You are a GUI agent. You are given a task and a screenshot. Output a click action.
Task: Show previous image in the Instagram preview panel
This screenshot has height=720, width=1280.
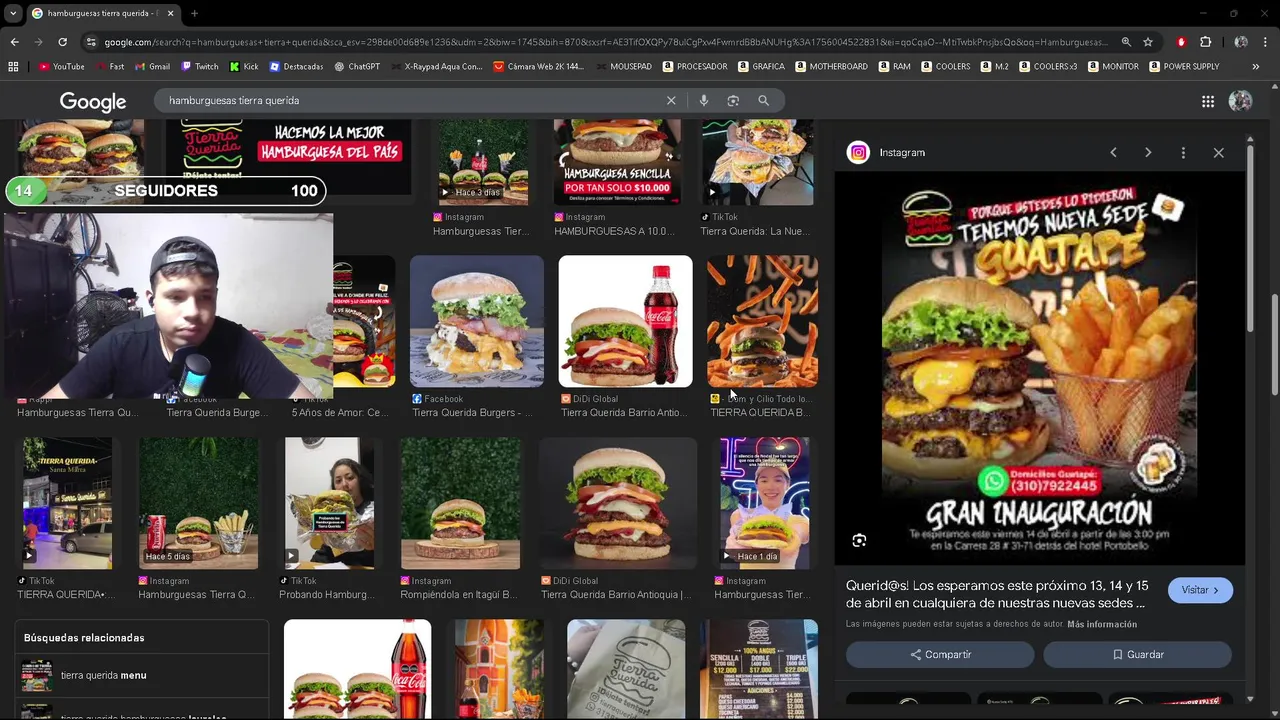[1113, 153]
